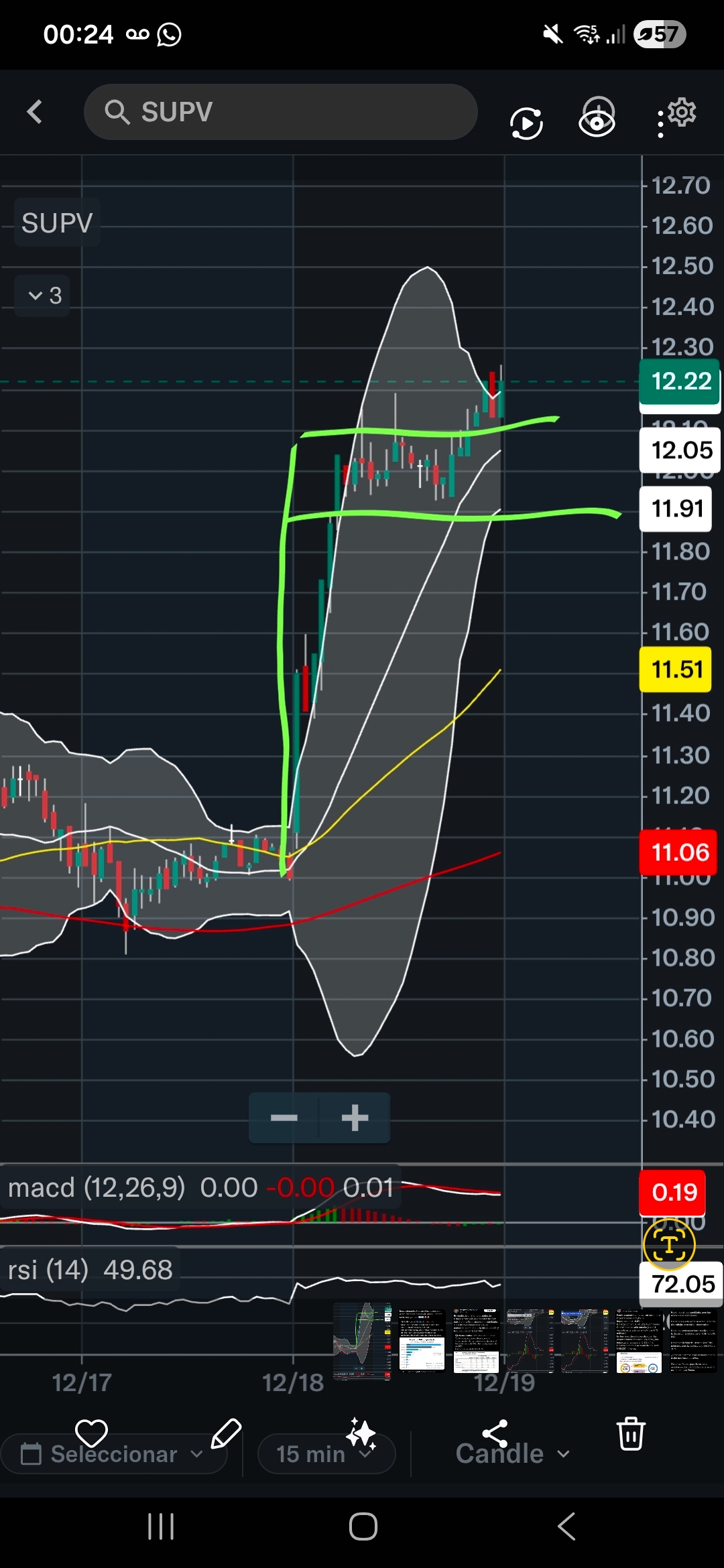This screenshot has height=1568, width=724.
Task: Expand the collapsed indicators list showing 3
Action: (x=44, y=296)
